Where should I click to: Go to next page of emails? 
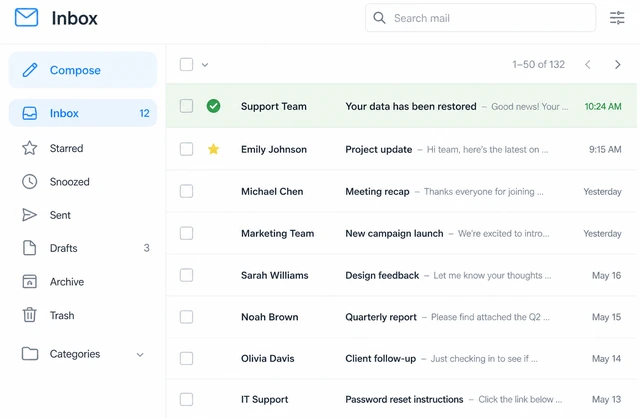coord(618,64)
